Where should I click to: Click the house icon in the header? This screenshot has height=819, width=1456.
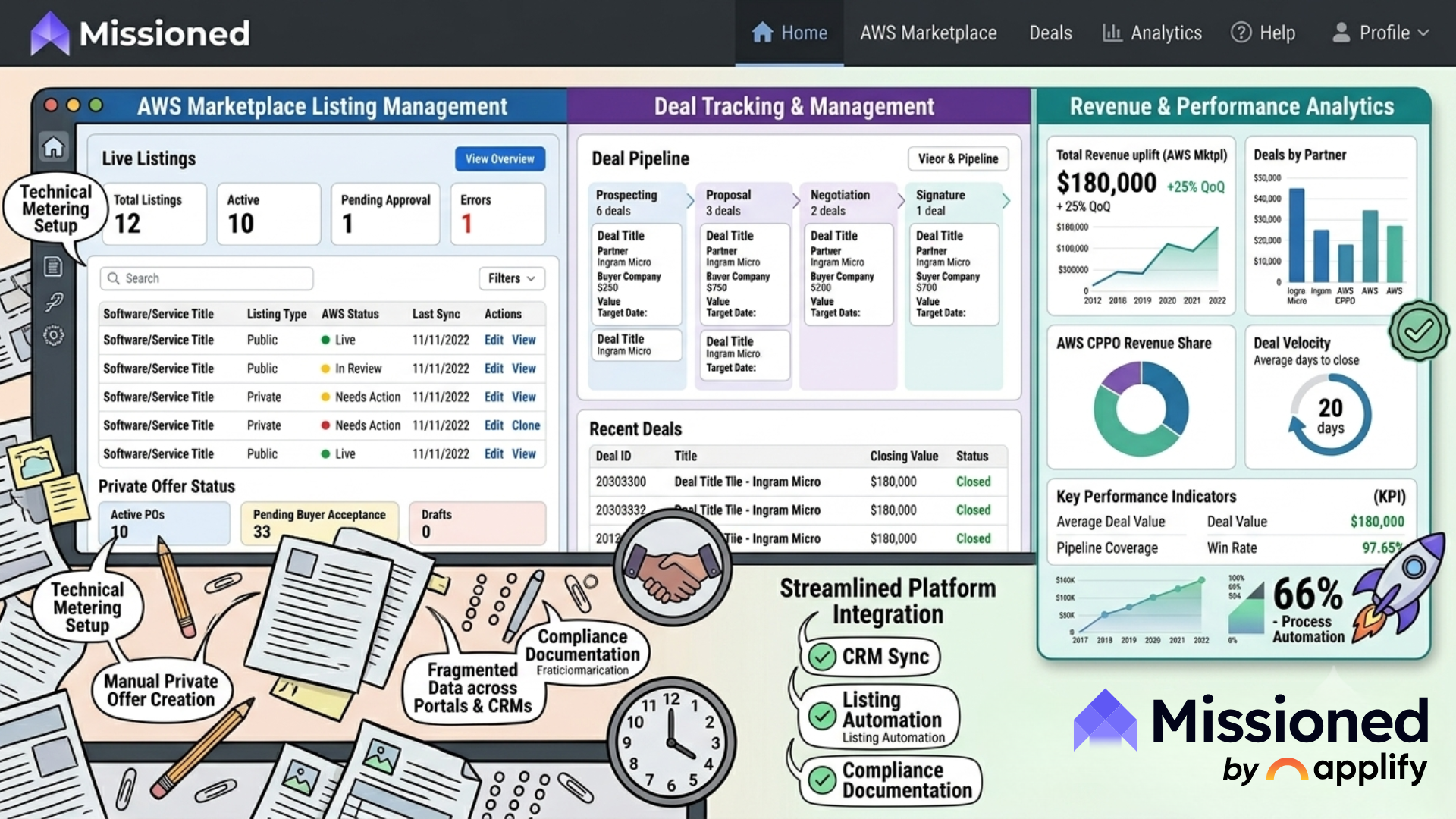click(762, 33)
